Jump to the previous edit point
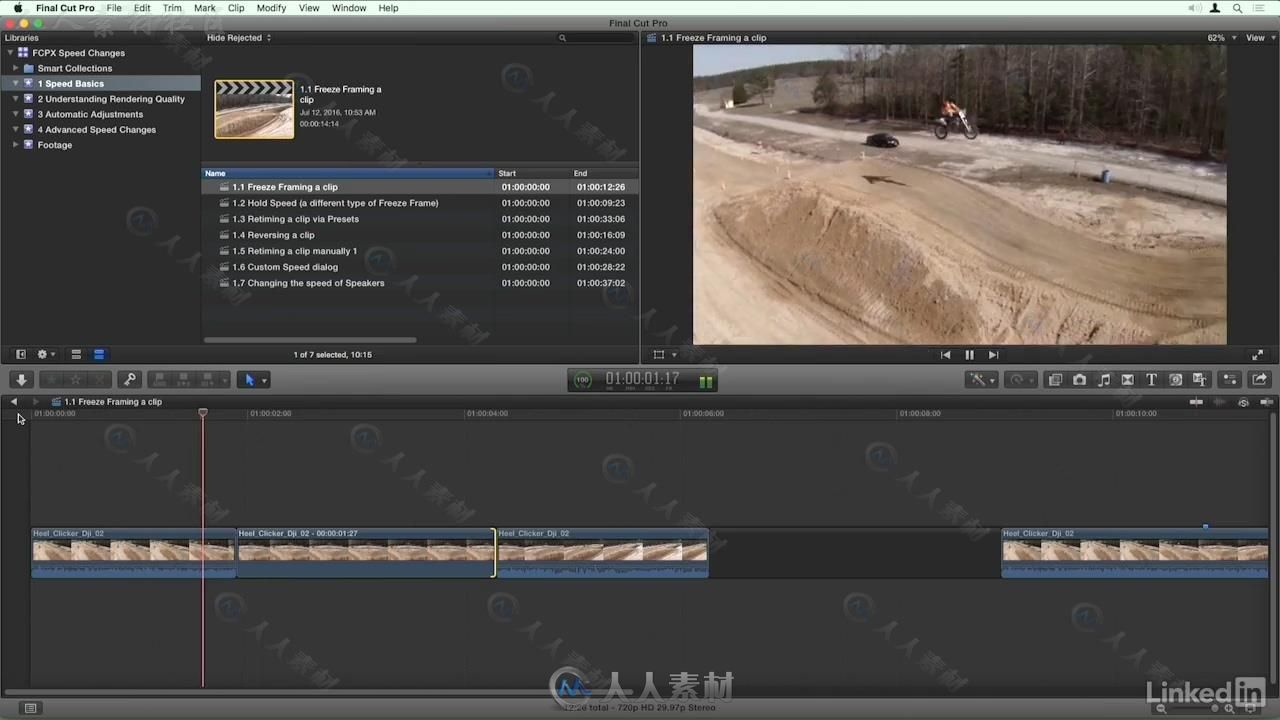 (x=945, y=355)
